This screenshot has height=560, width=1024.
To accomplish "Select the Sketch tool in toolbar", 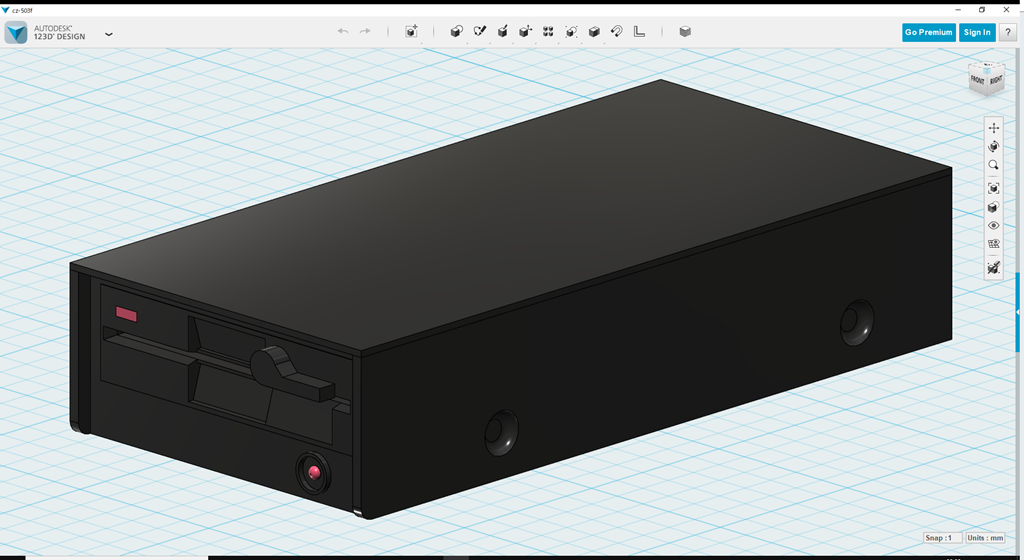I will tap(480, 32).
